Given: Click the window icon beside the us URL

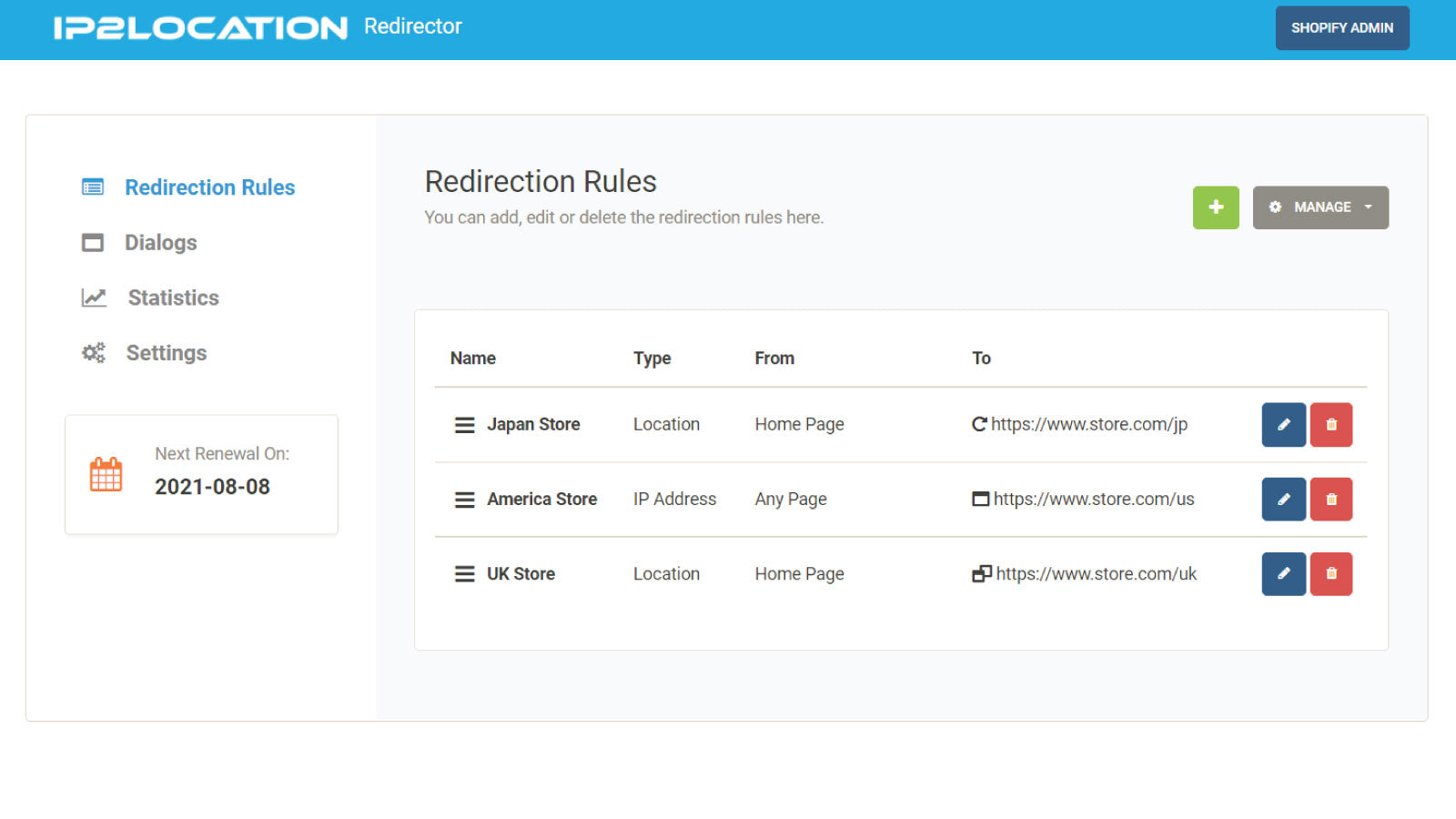Looking at the screenshot, I should click(x=978, y=499).
